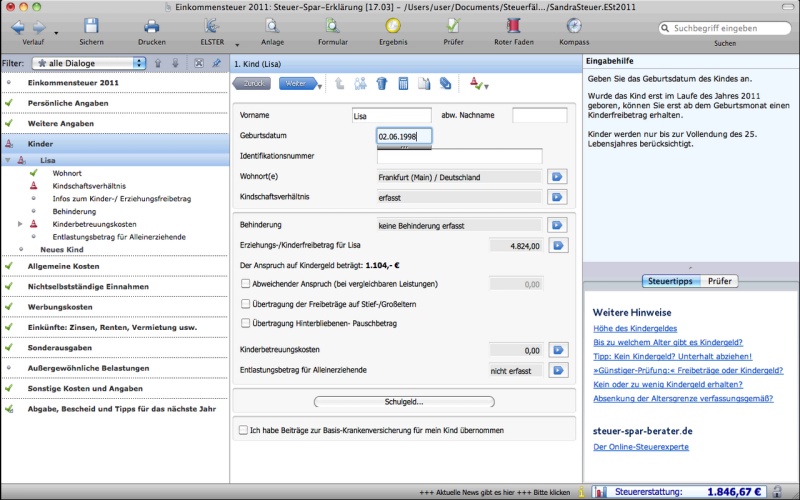
Task: Open the Roter Faden guide
Action: [x=513, y=27]
